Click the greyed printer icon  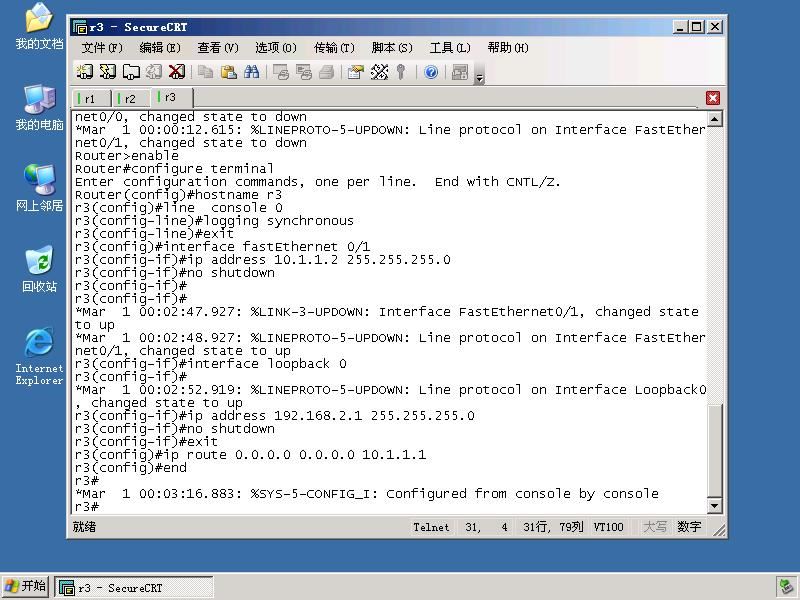point(327,72)
